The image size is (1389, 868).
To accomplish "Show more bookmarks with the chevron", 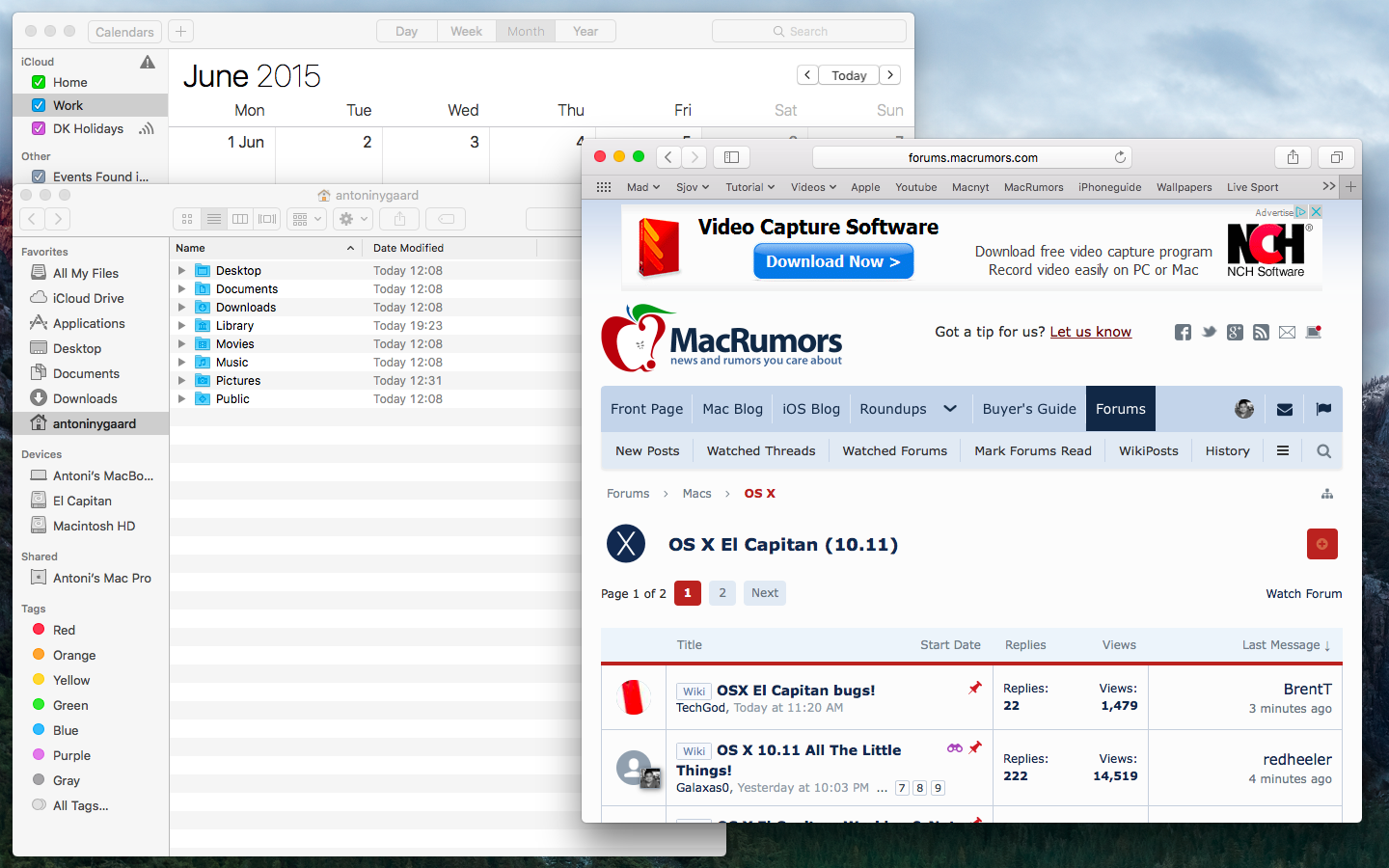I will 1329,186.
